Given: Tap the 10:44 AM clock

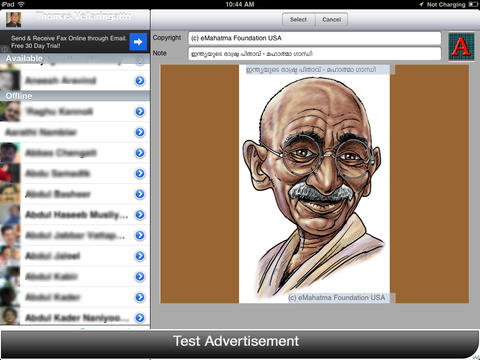Looking at the screenshot, I should [x=240, y=4].
